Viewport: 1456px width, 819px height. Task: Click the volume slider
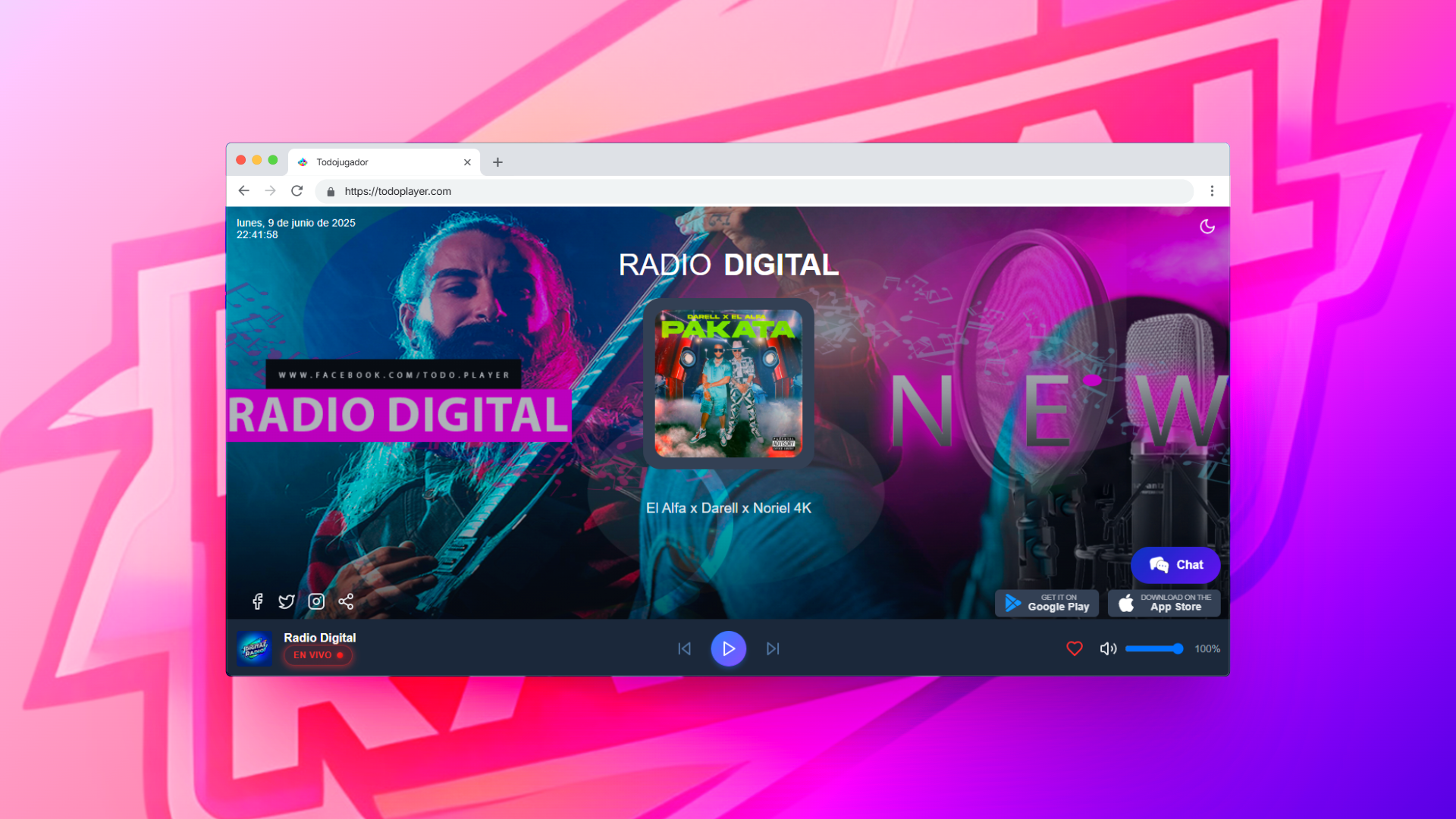pos(1153,648)
